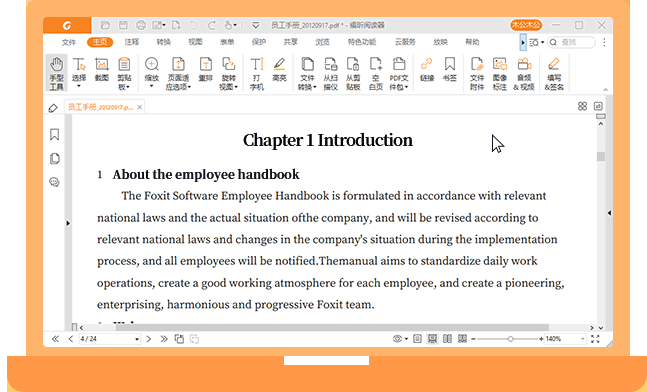
Task: Select the Highlight tool (高亮)
Action: click(279, 69)
